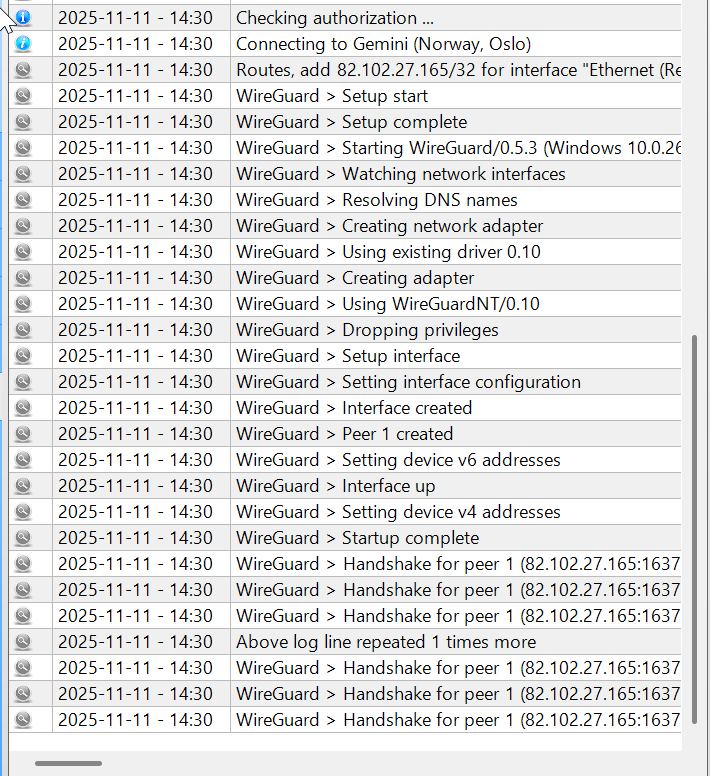Click the icon next to Above log line repeated
Image resolution: width=710 pixels, height=776 pixels.
23,642
